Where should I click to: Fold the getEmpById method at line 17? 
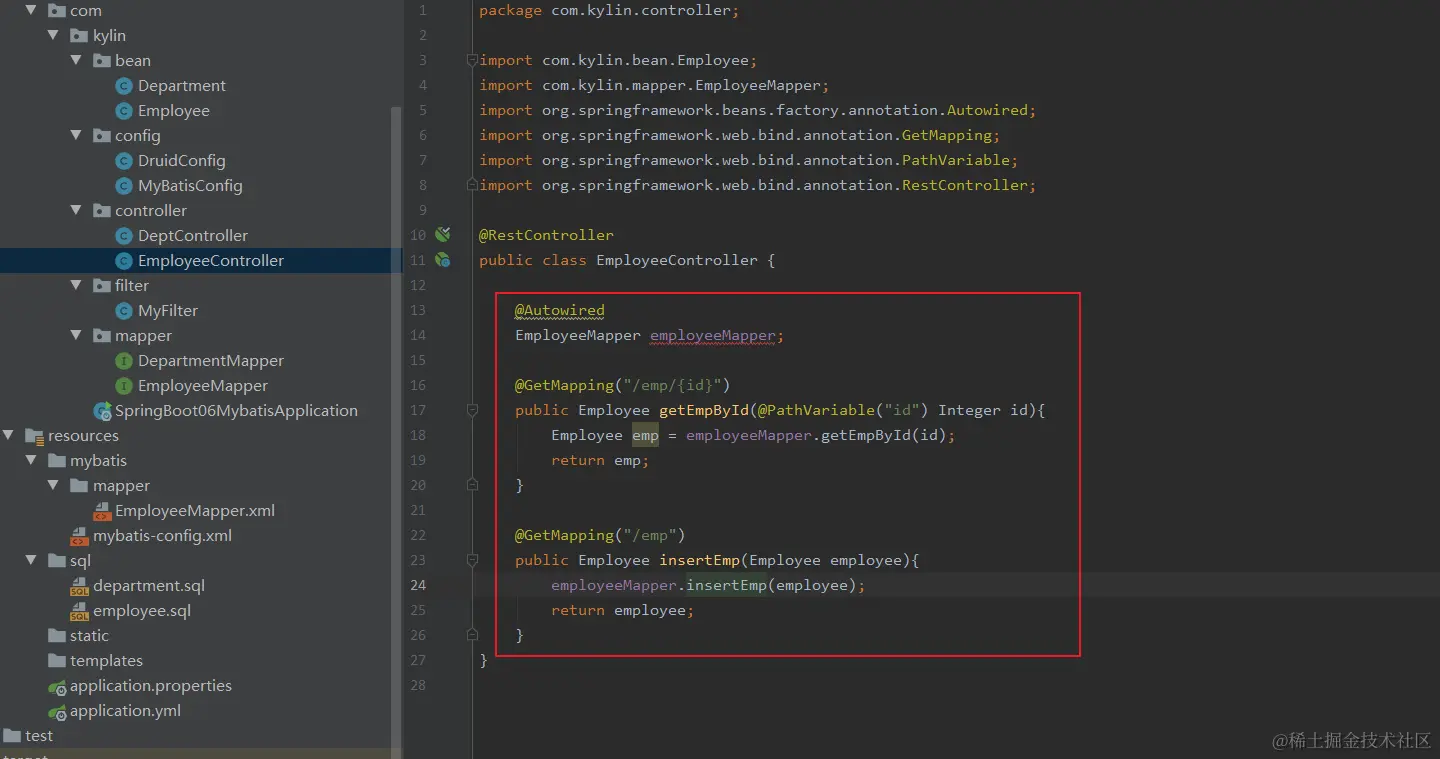[472, 410]
